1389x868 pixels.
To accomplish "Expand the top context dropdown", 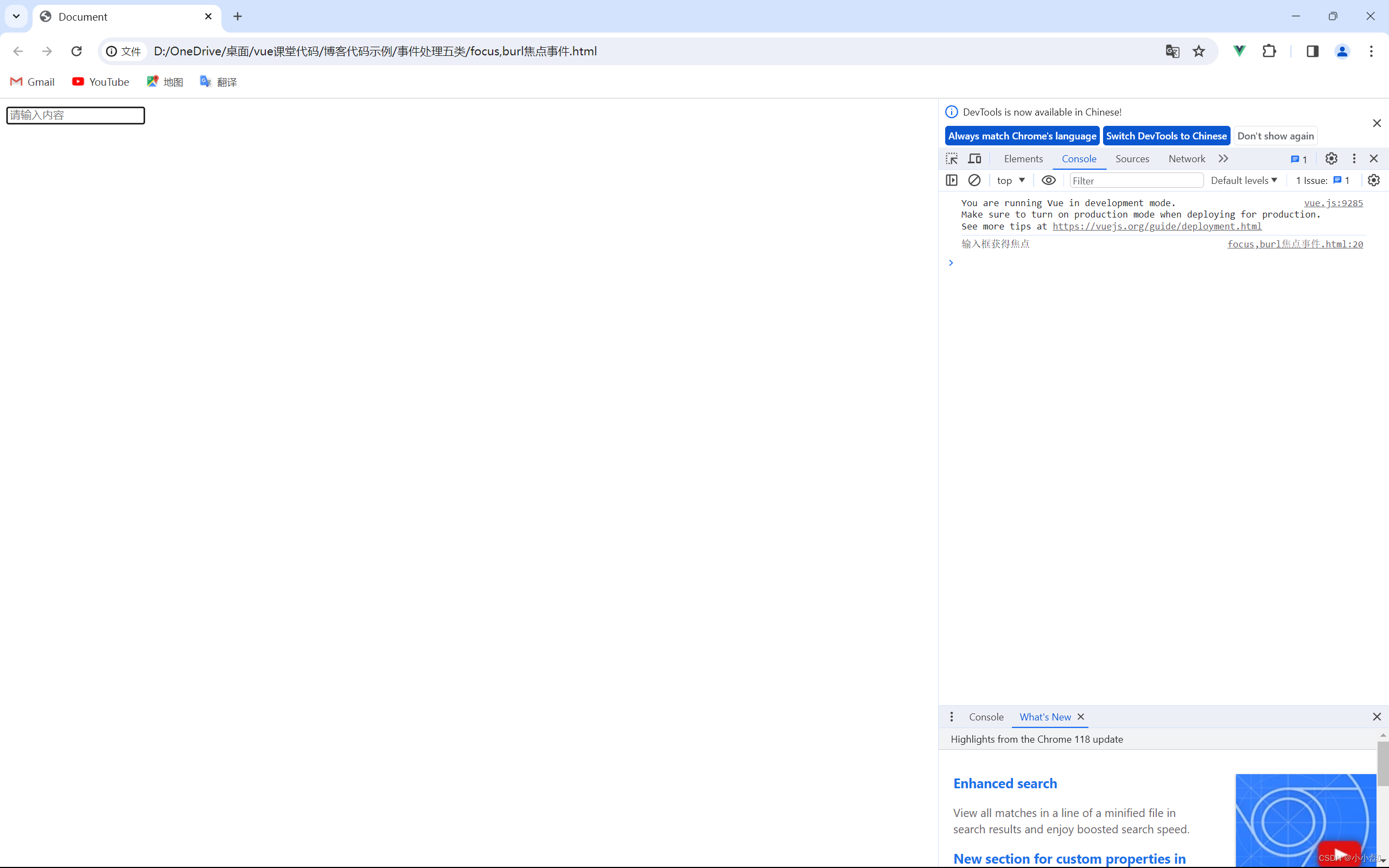I will 1011,180.
